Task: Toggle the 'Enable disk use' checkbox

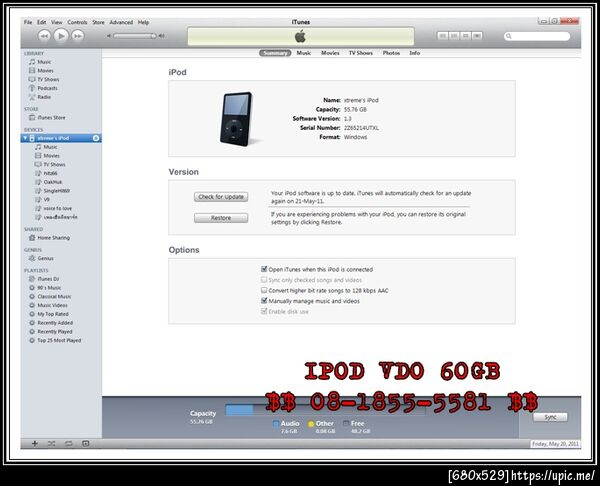Action: pyautogui.click(x=264, y=311)
